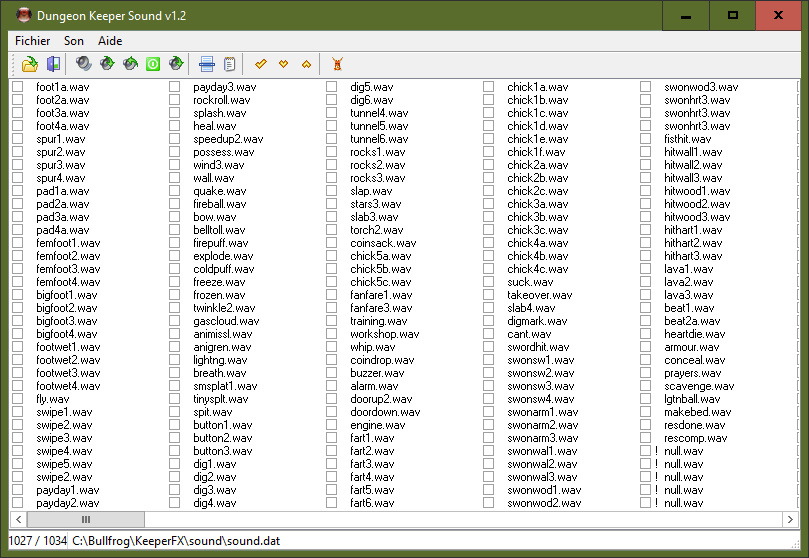Enable the swonwod3.wav checkbox

tap(645, 87)
